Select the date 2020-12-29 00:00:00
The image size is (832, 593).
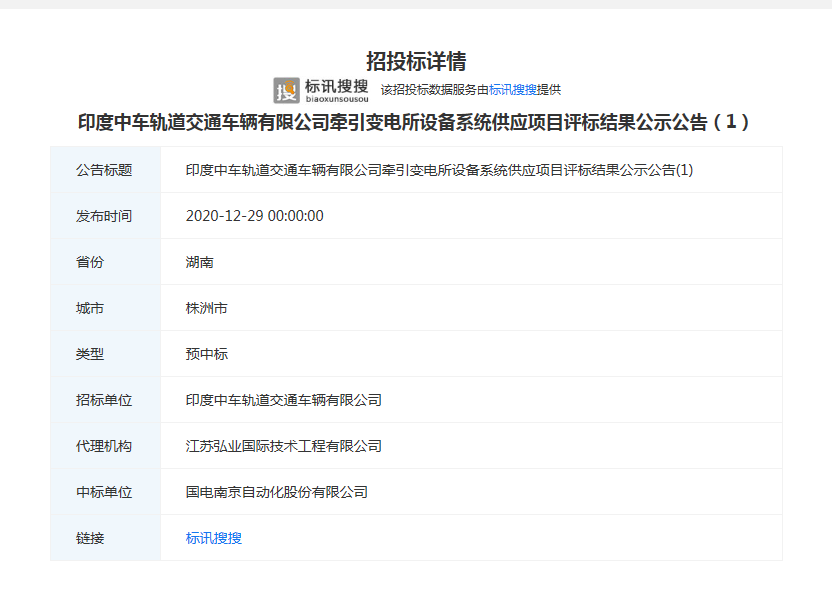(x=255, y=216)
